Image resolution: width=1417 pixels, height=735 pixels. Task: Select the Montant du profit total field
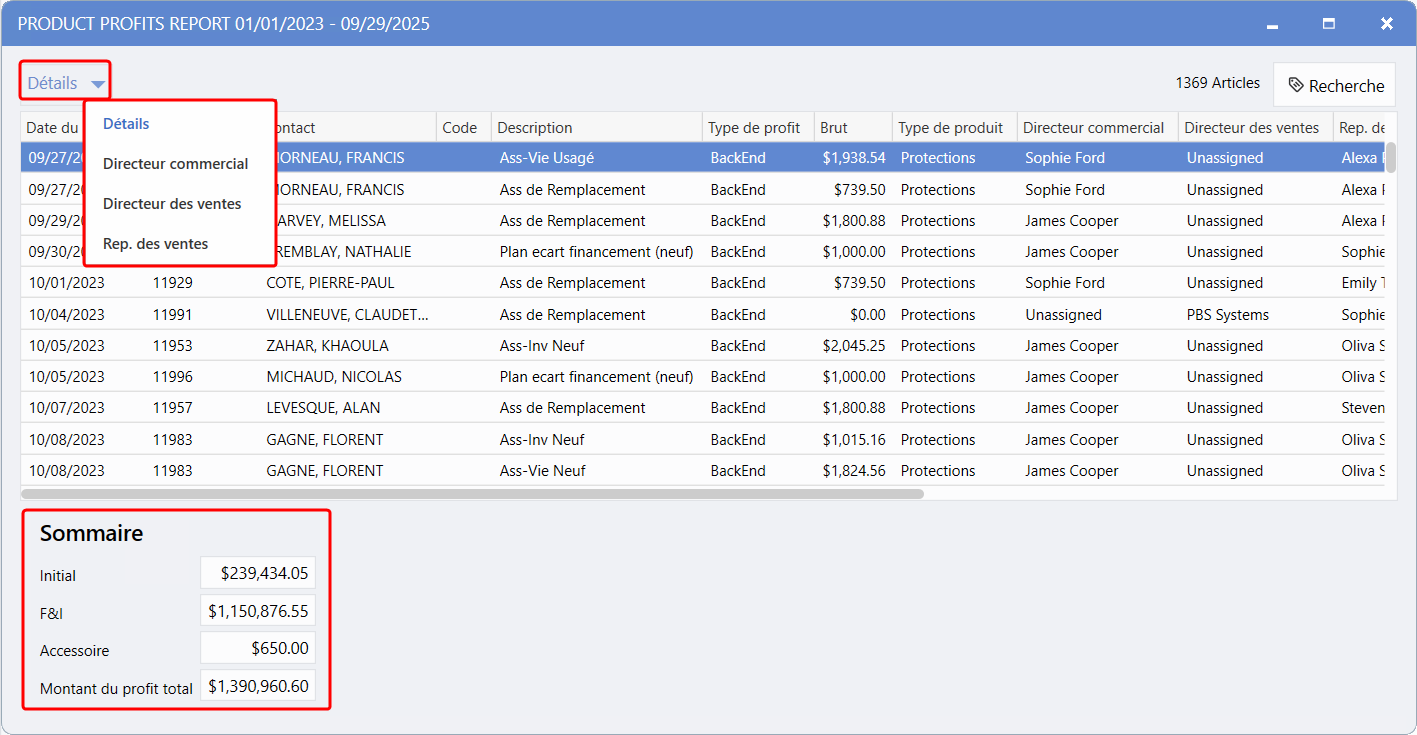tap(258, 686)
